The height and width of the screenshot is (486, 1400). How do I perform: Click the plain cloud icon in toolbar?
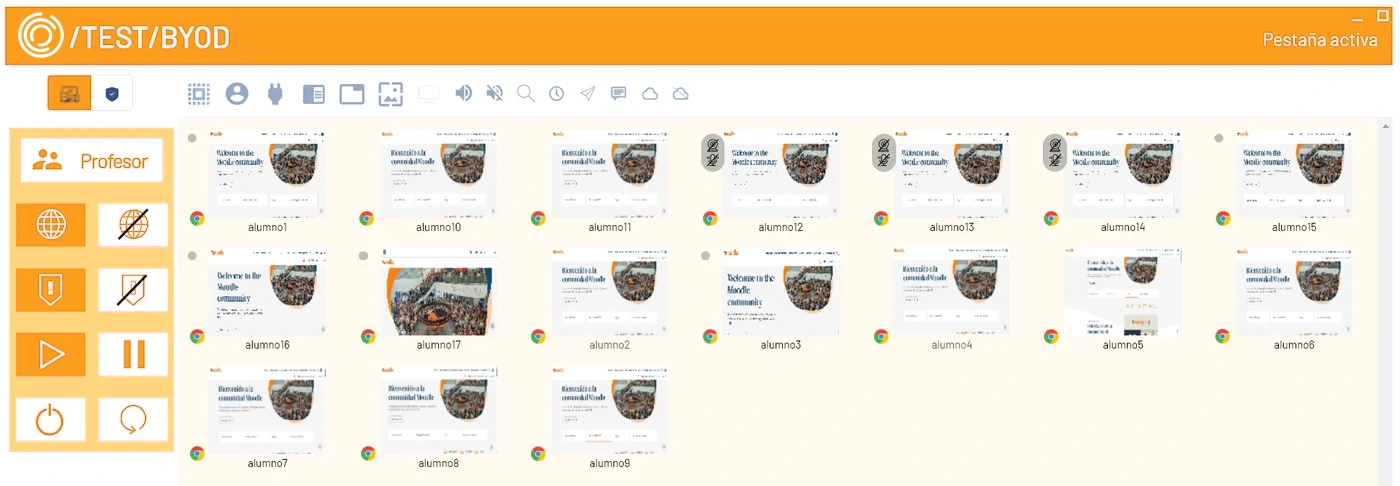(650, 94)
